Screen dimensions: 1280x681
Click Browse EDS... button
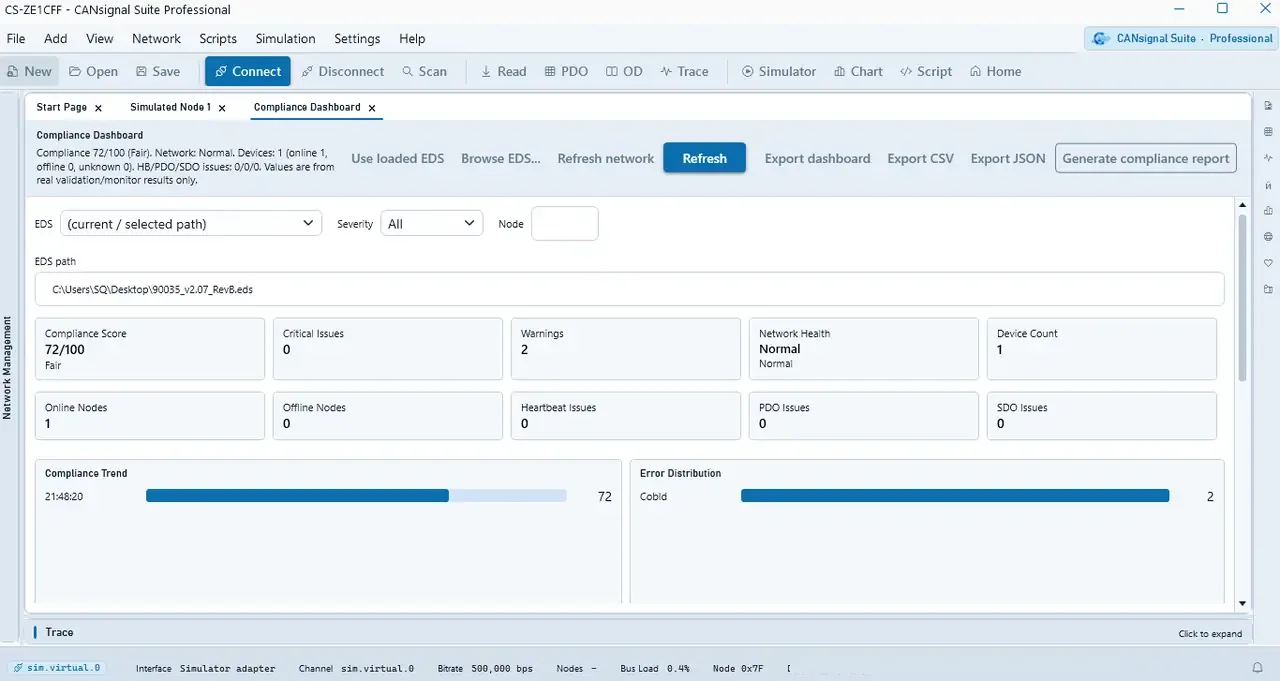pyautogui.click(x=501, y=158)
